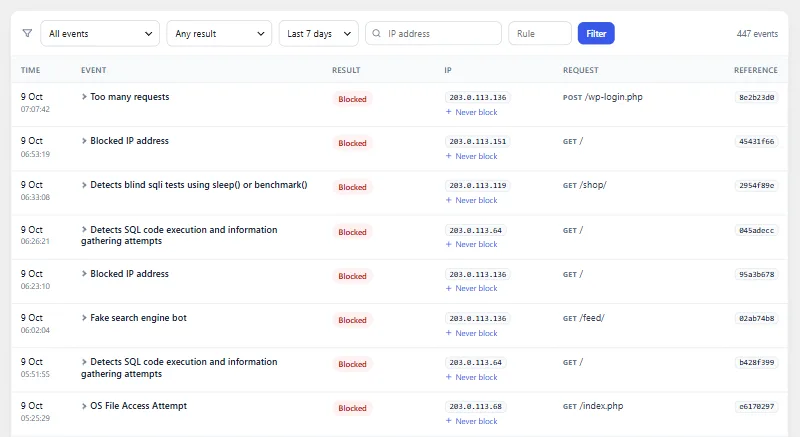This screenshot has height=437, width=800.
Task: Click Never block for the 06:26:21 event
Action: pyautogui.click(x=471, y=244)
